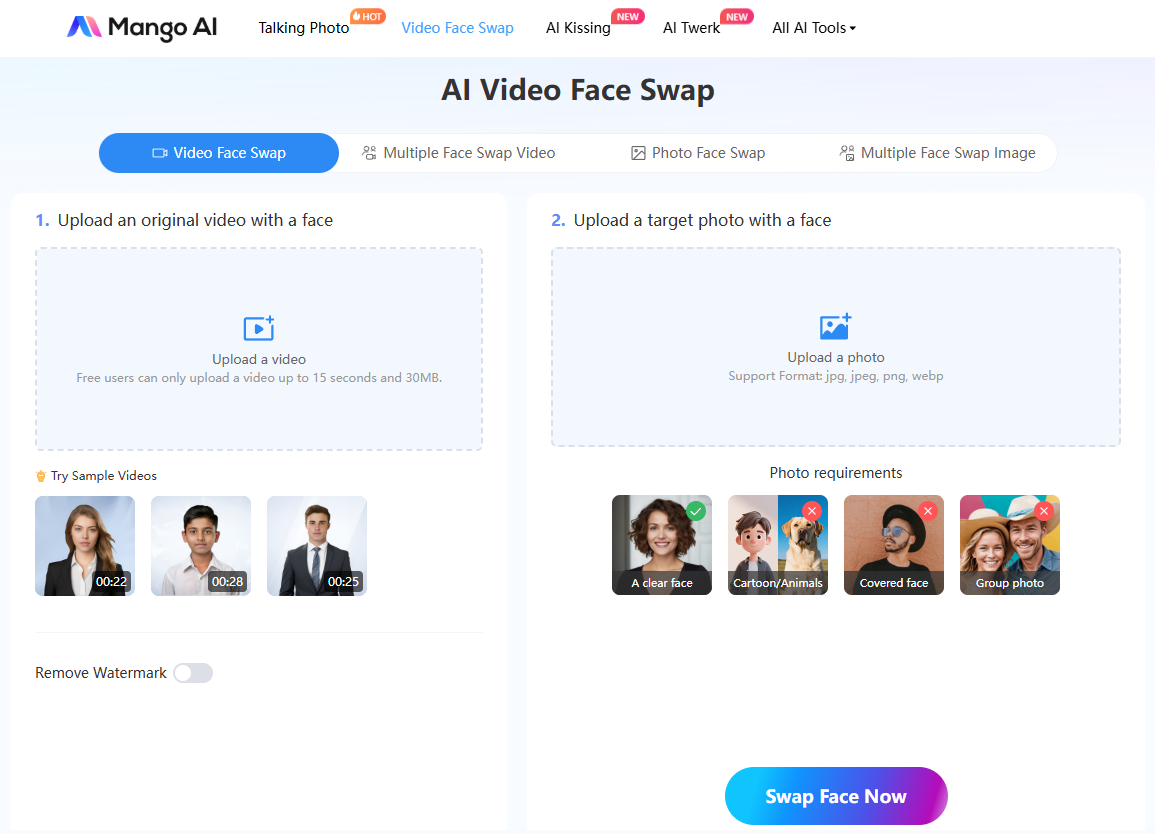Select the 00:22 woman sample video
Image resolution: width=1155 pixels, height=834 pixels.
coord(85,546)
